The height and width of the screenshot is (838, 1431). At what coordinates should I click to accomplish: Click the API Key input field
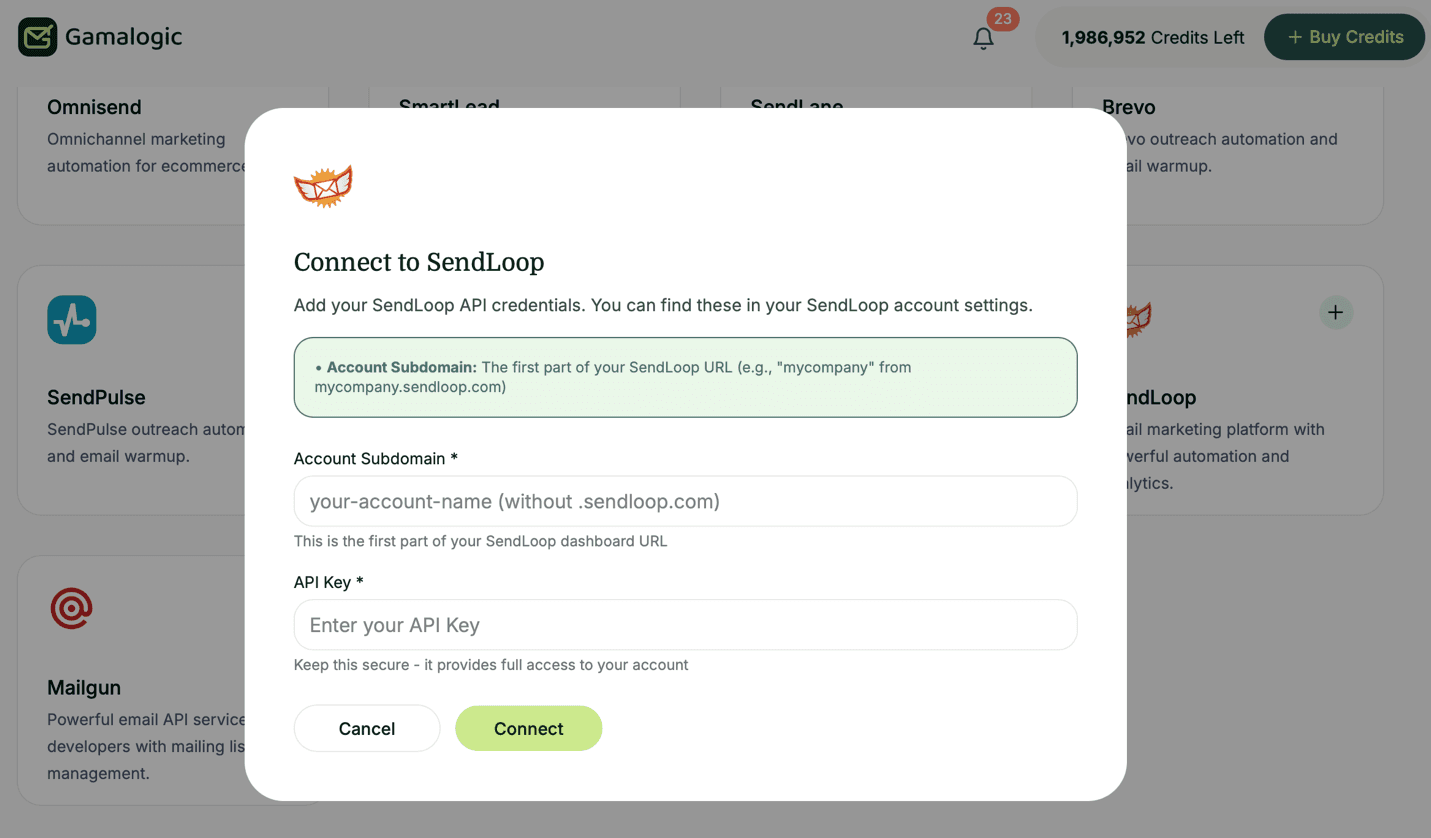coord(685,624)
